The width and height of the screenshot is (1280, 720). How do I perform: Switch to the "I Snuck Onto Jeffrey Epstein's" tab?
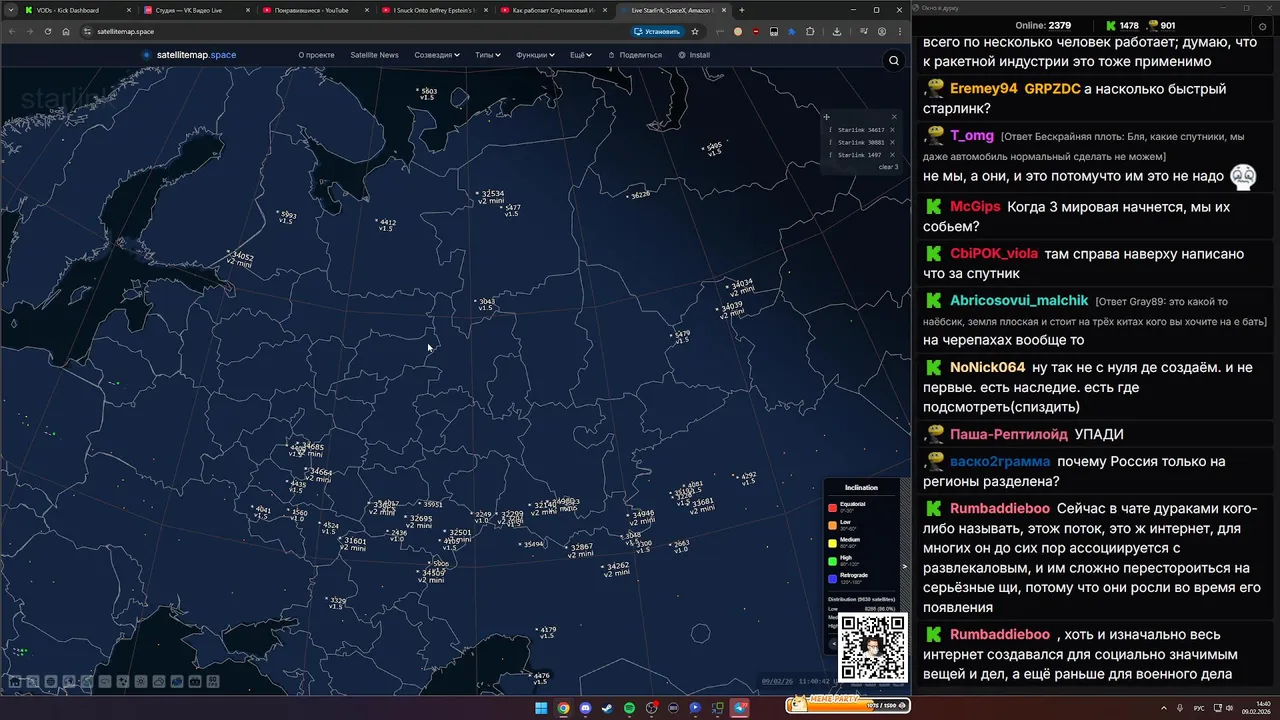point(435,10)
